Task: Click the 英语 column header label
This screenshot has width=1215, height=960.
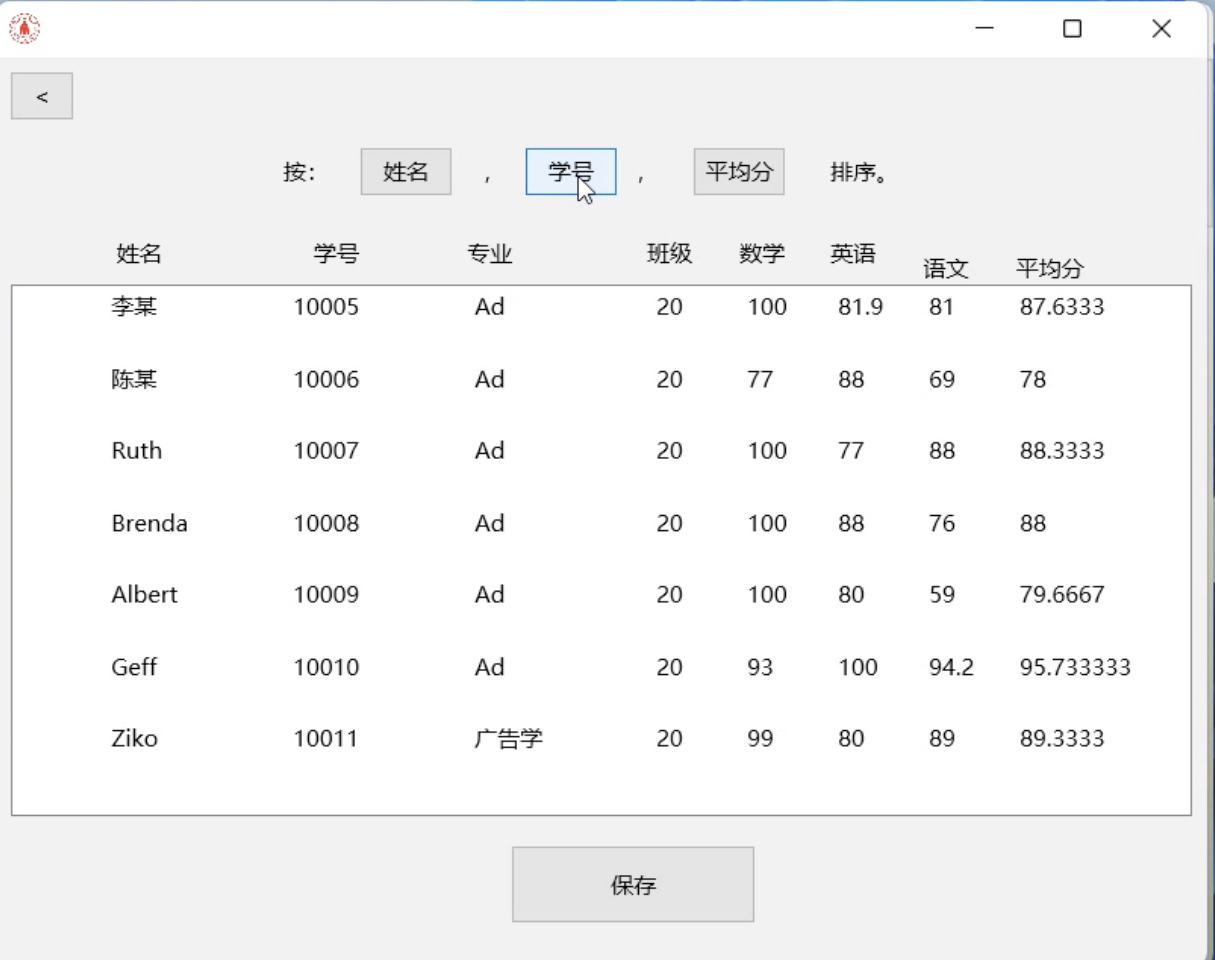Action: tap(852, 254)
